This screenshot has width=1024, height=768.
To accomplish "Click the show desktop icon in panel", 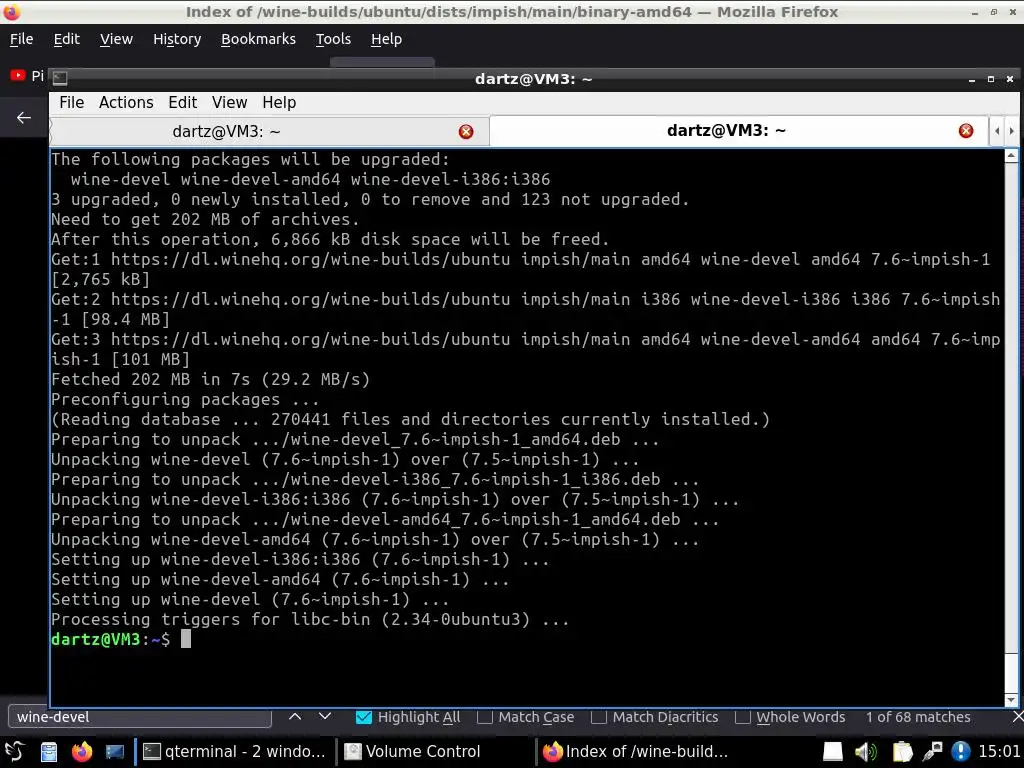I will point(114,752).
